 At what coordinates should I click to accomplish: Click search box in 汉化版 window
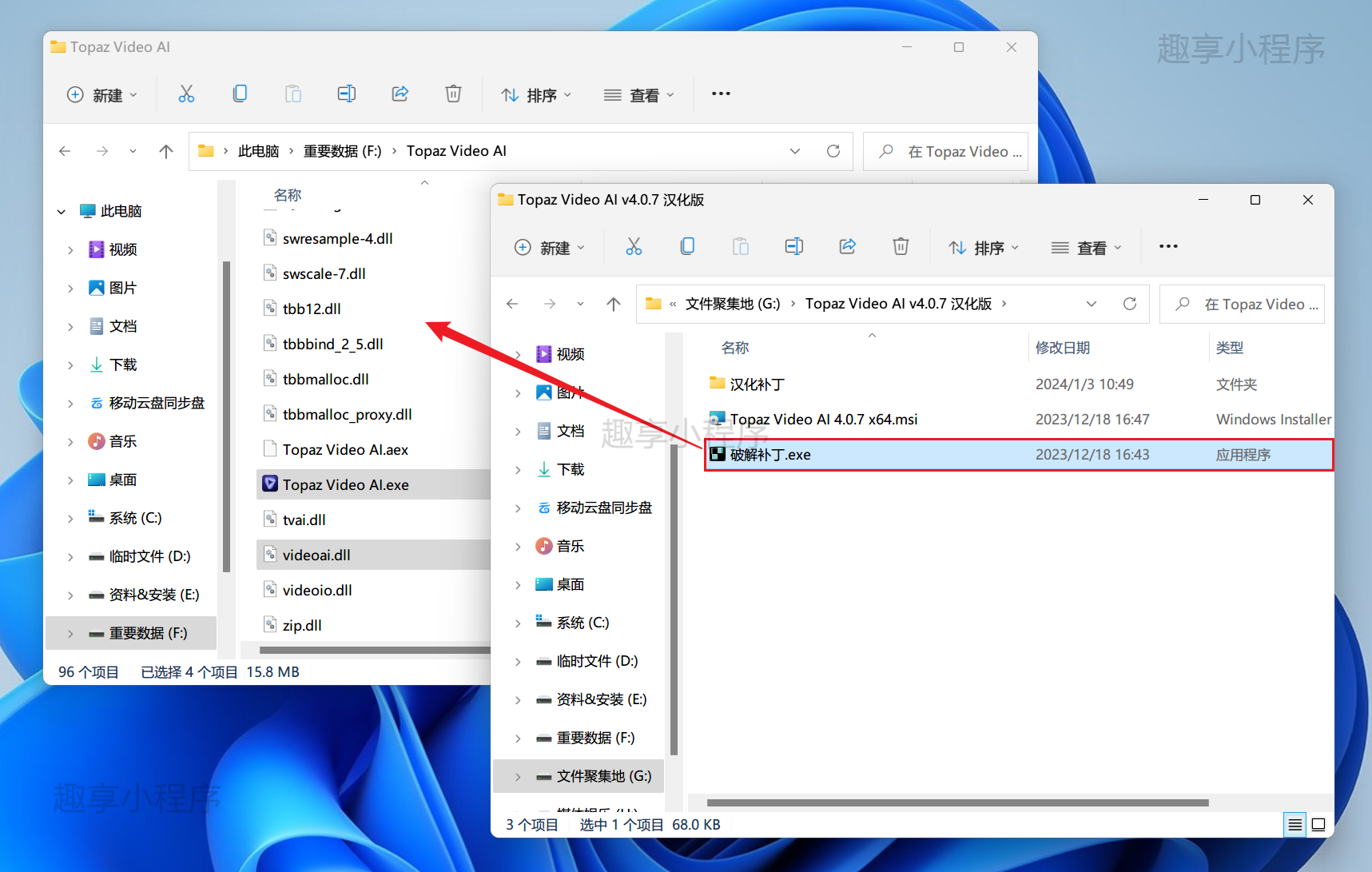pos(1242,304)
